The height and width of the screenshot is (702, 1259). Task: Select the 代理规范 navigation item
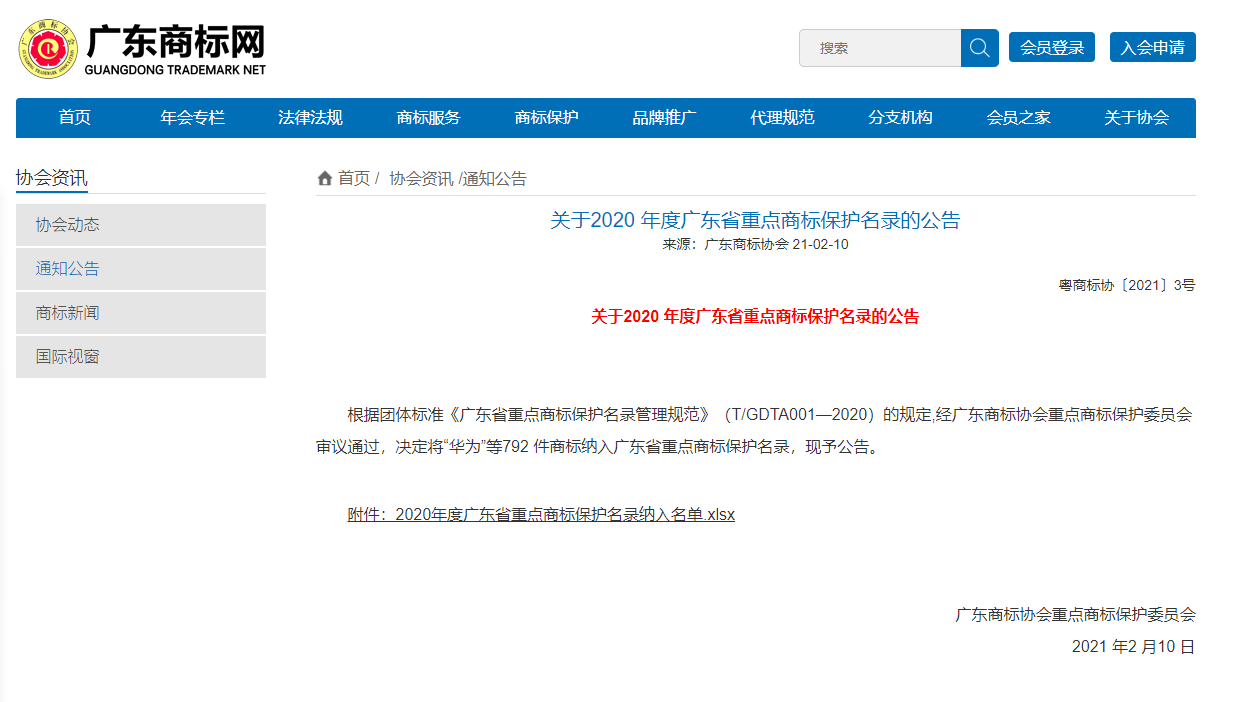783,118
